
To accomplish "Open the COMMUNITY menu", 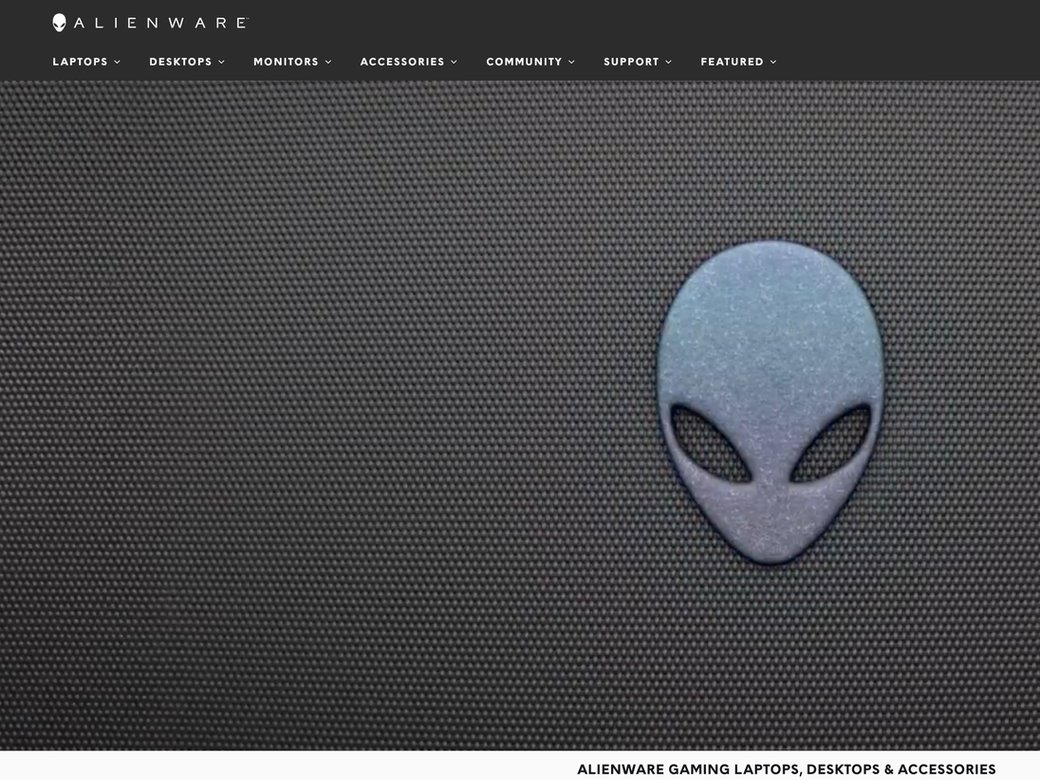I will (524, 62).
